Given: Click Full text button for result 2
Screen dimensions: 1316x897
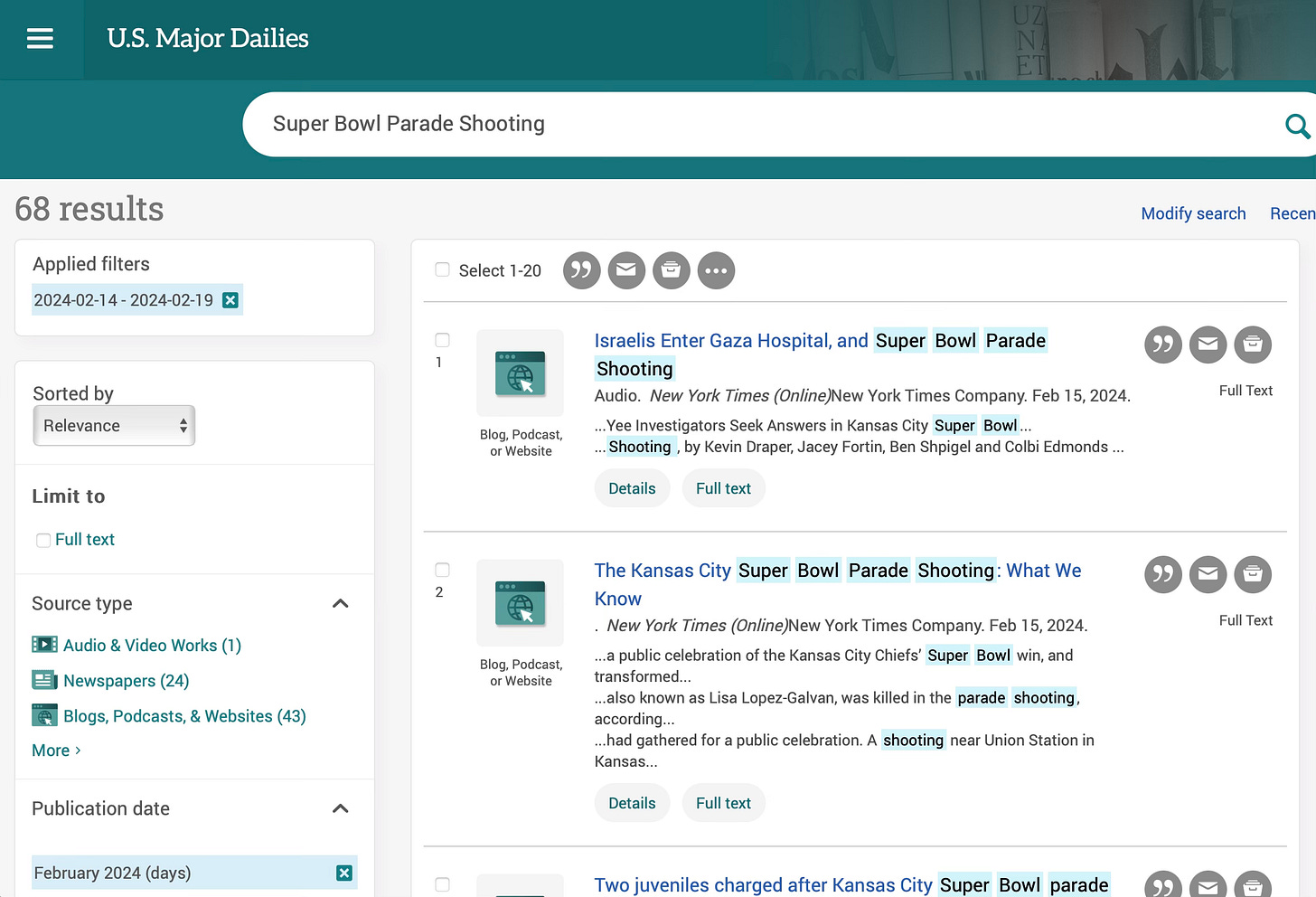Looking at the screenshot, I should pos(723,803).
